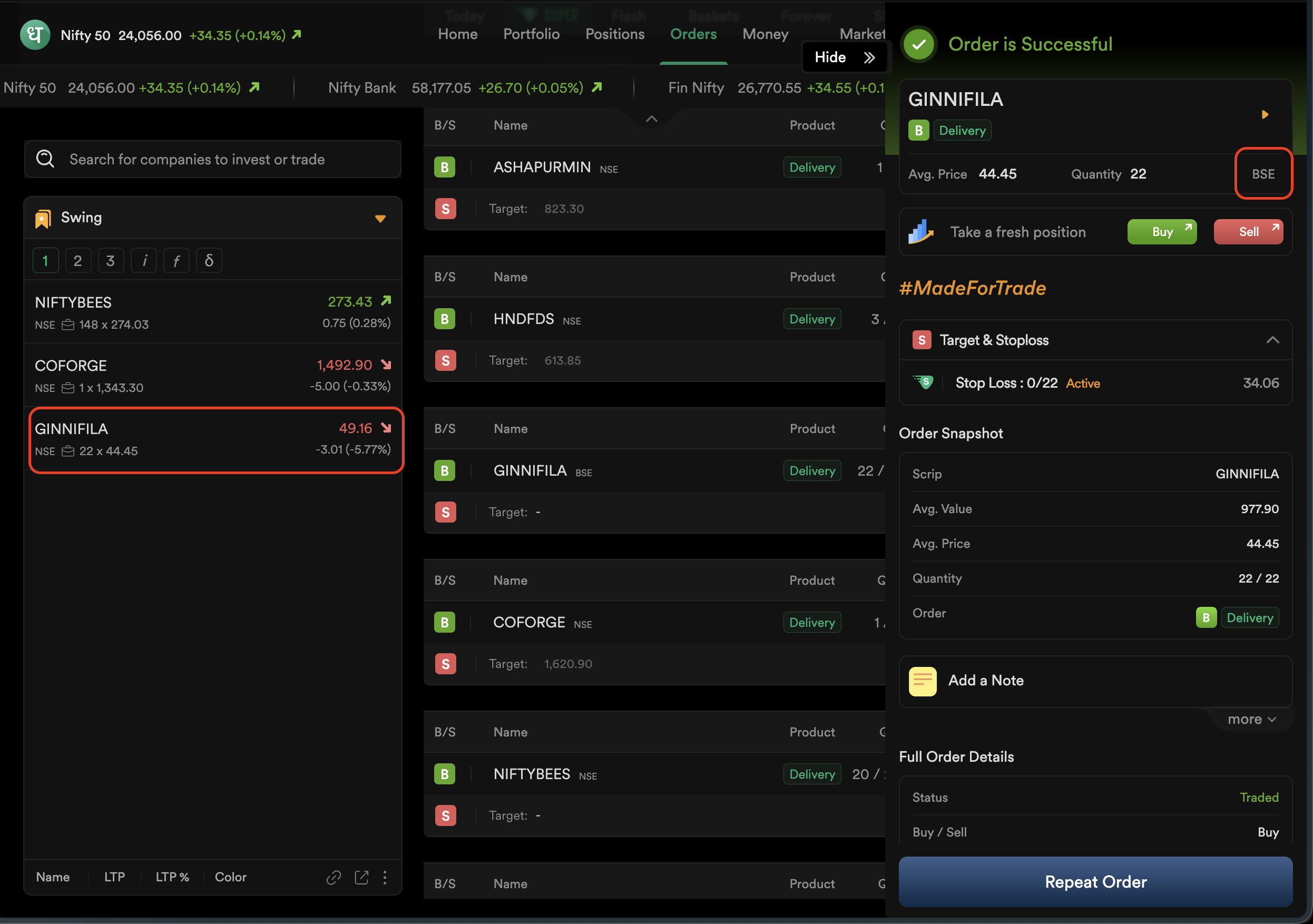Screen dimensions: 1313x924
Task: Select watchlist number 2
Action: point(78,261)
